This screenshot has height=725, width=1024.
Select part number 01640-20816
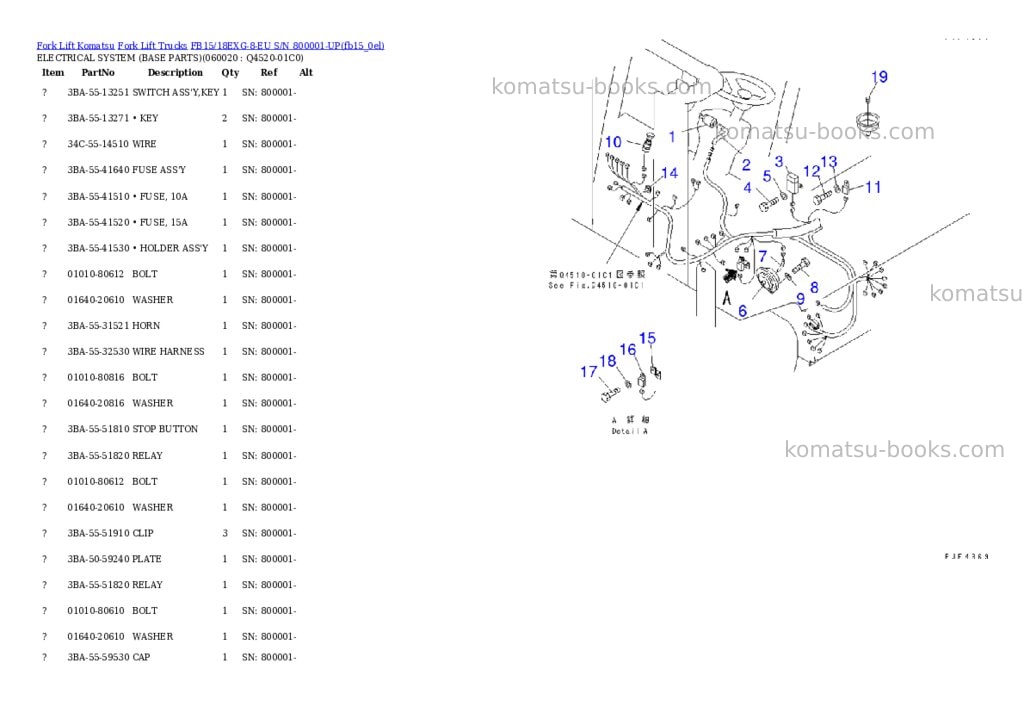(x=95, y=403)
